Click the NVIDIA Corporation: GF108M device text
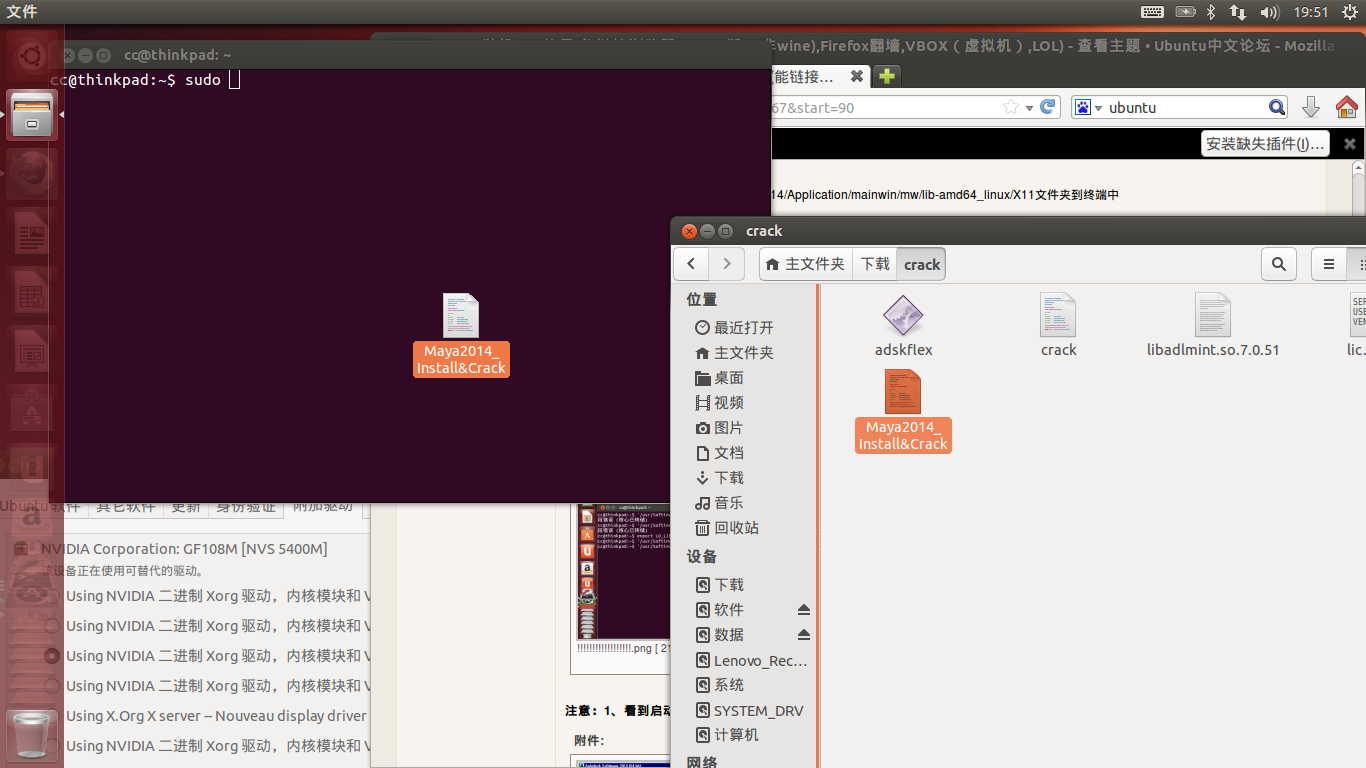Screen dimensions: 1366x768 184,548
